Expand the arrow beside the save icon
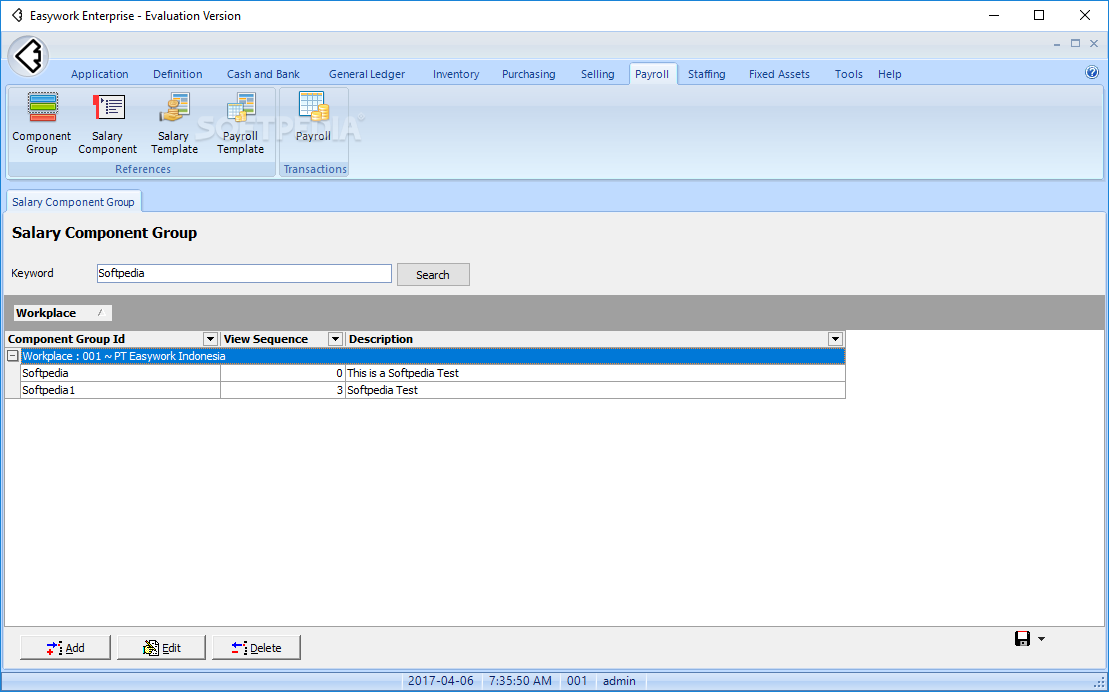The width and height of the screenshot is (1109, 692). click(x=1041, y=639)
